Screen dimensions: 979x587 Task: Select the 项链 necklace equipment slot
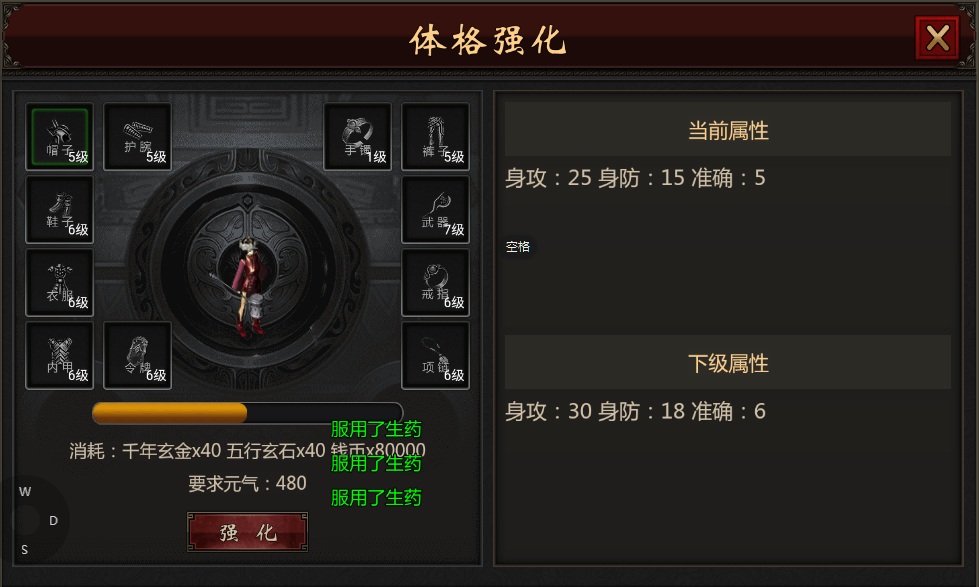[x=435, y=356]
